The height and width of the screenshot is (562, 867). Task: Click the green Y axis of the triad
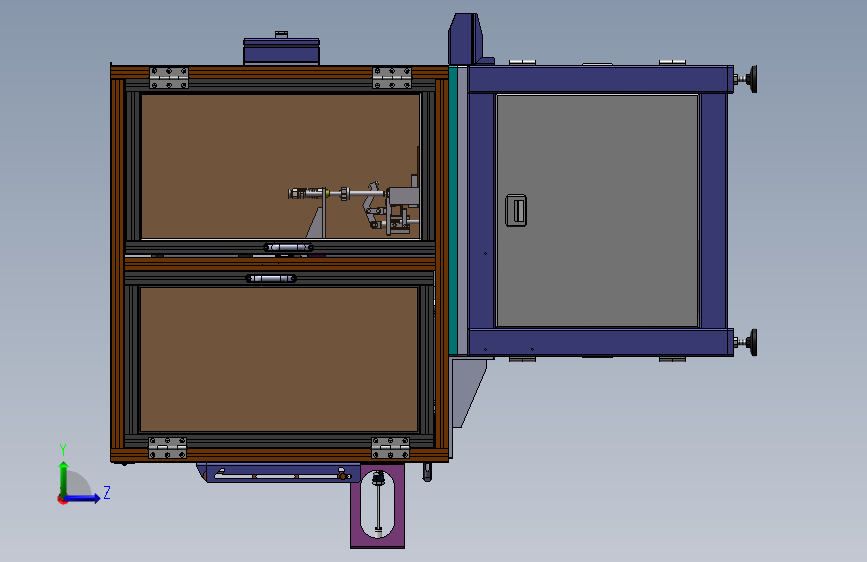tap(64, 478)
